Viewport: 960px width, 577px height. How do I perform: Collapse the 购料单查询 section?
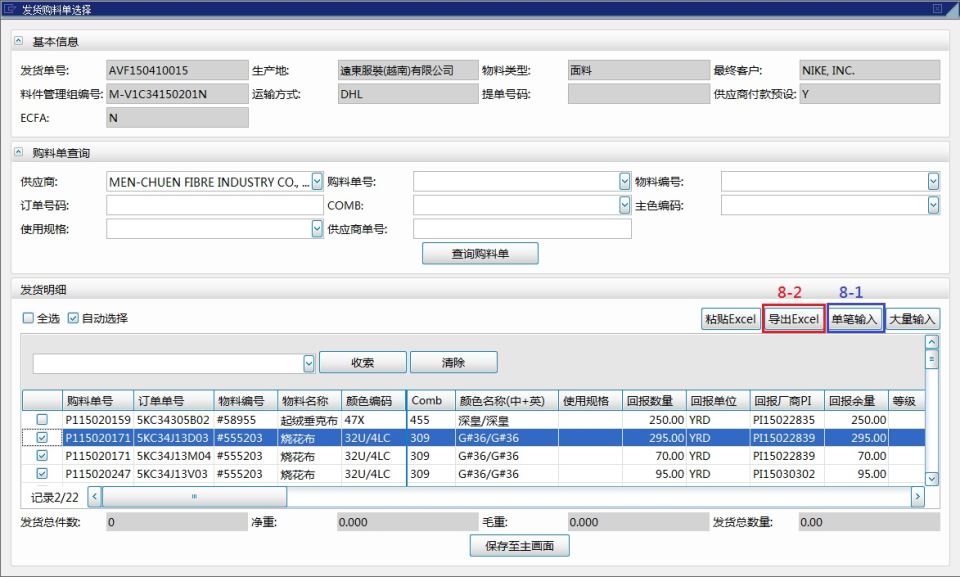(19, 152)
